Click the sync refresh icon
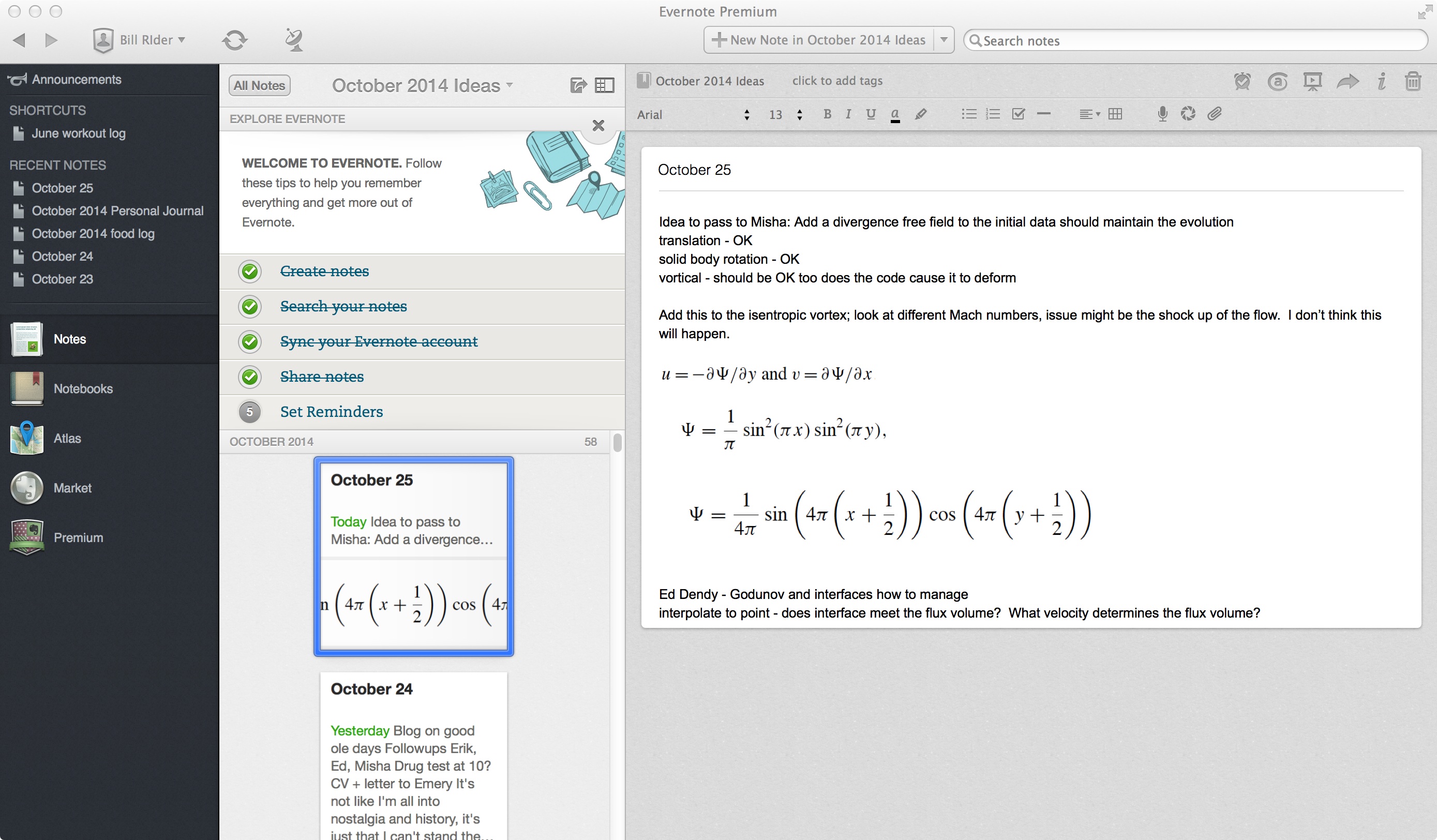Screen dimensions: 1437x840 point(234,40)
